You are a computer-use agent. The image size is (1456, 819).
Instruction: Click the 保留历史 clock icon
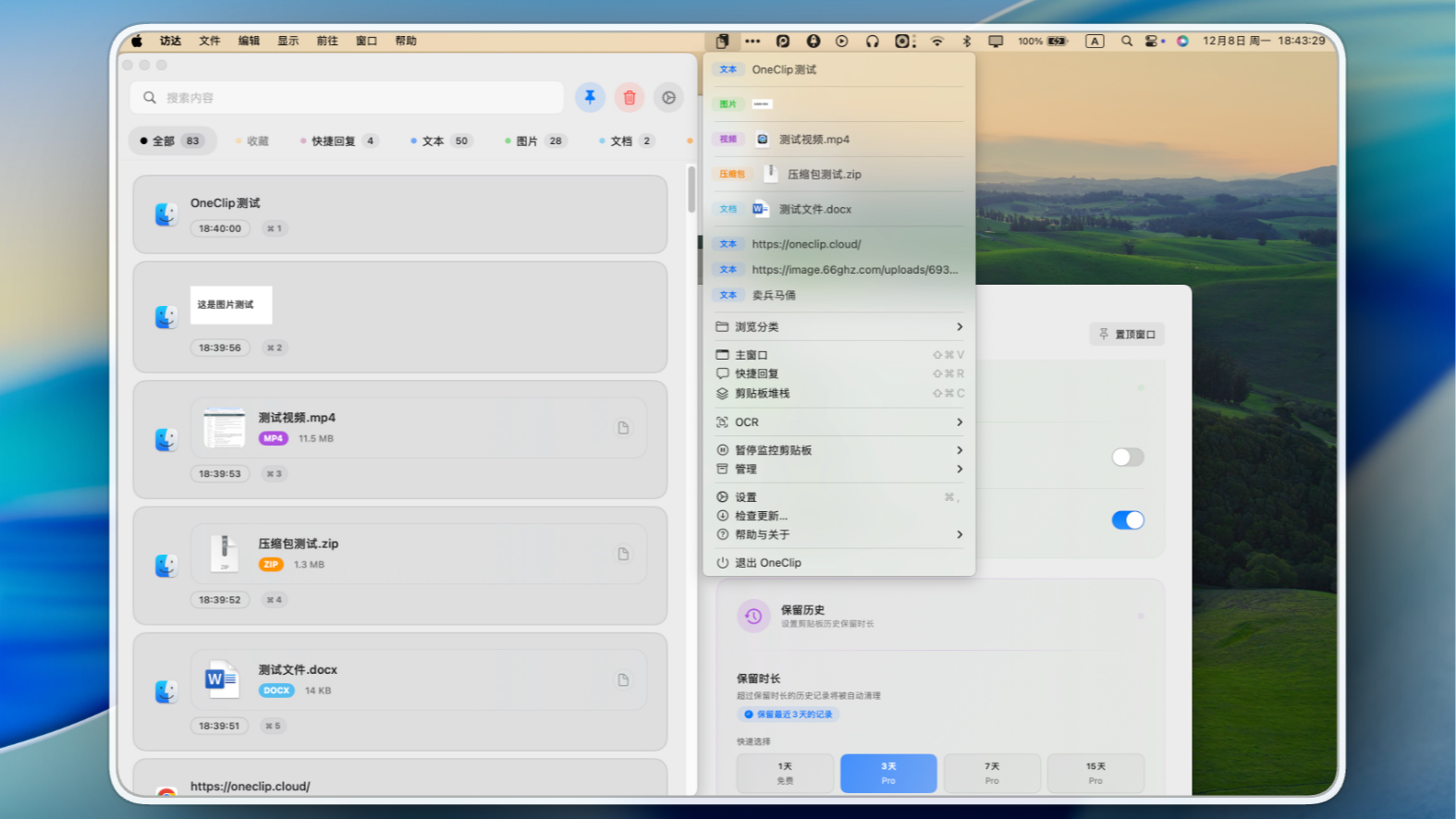coord(753,616)
